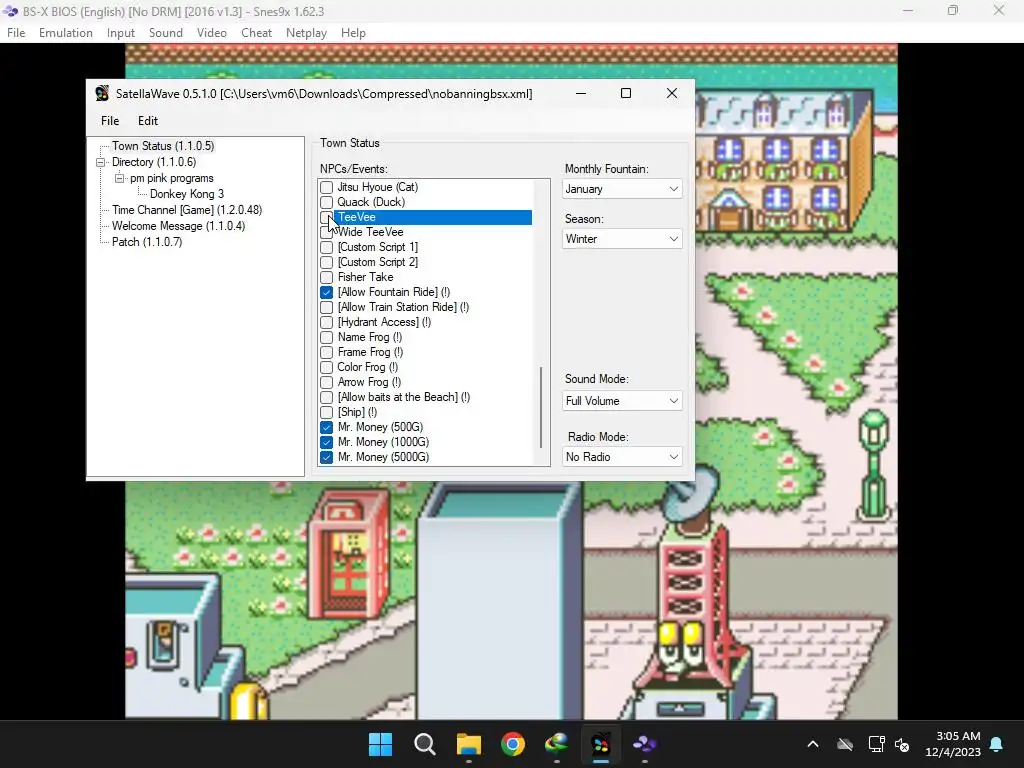The width and height of the screenshot is (1024, 768).
Task: Open the Radio Mode dropdown
Action: point(622,457)
